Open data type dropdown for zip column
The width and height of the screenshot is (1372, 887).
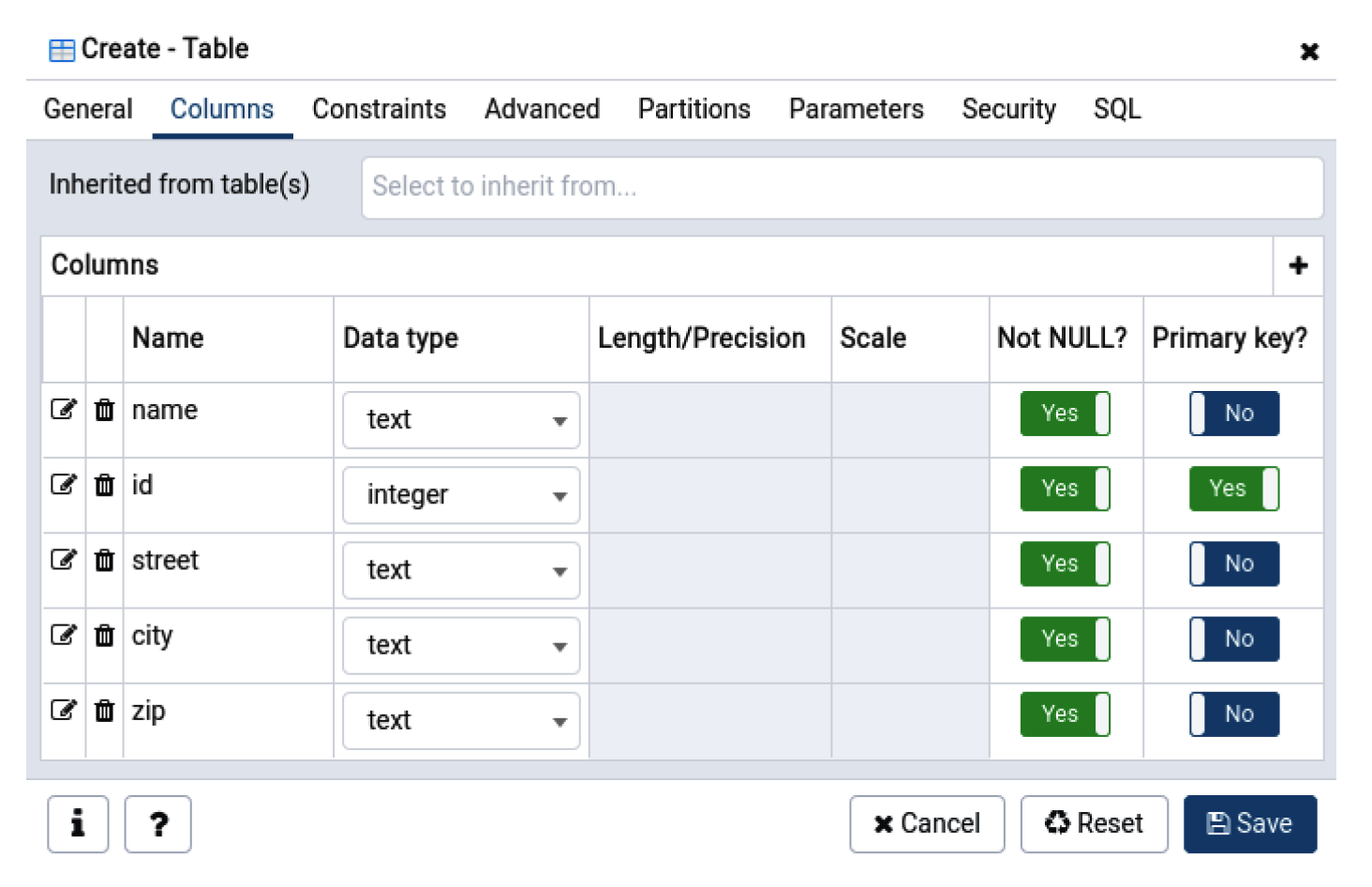461,720
